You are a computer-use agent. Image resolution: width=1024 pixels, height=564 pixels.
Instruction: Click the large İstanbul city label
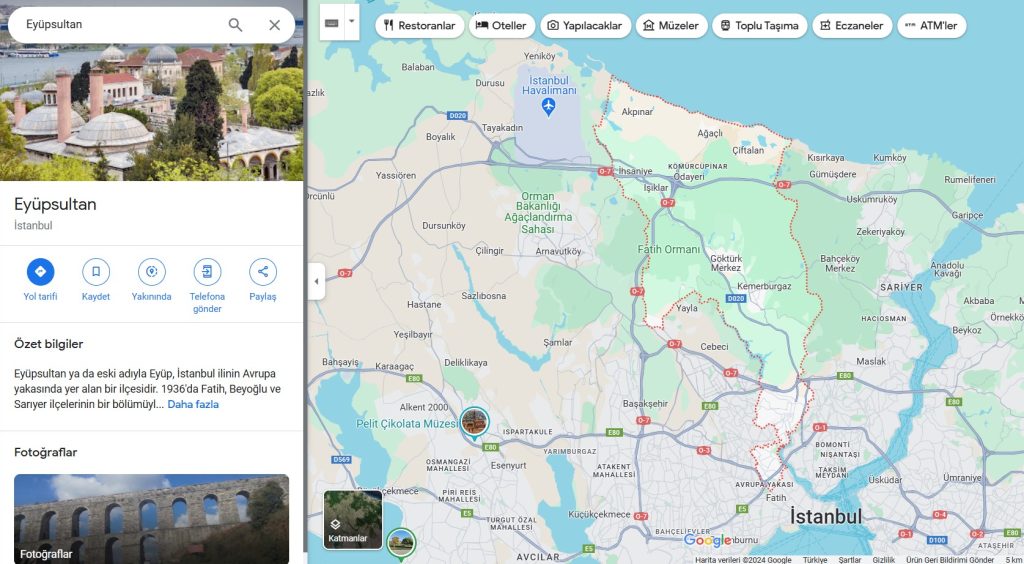pos(826,516)
